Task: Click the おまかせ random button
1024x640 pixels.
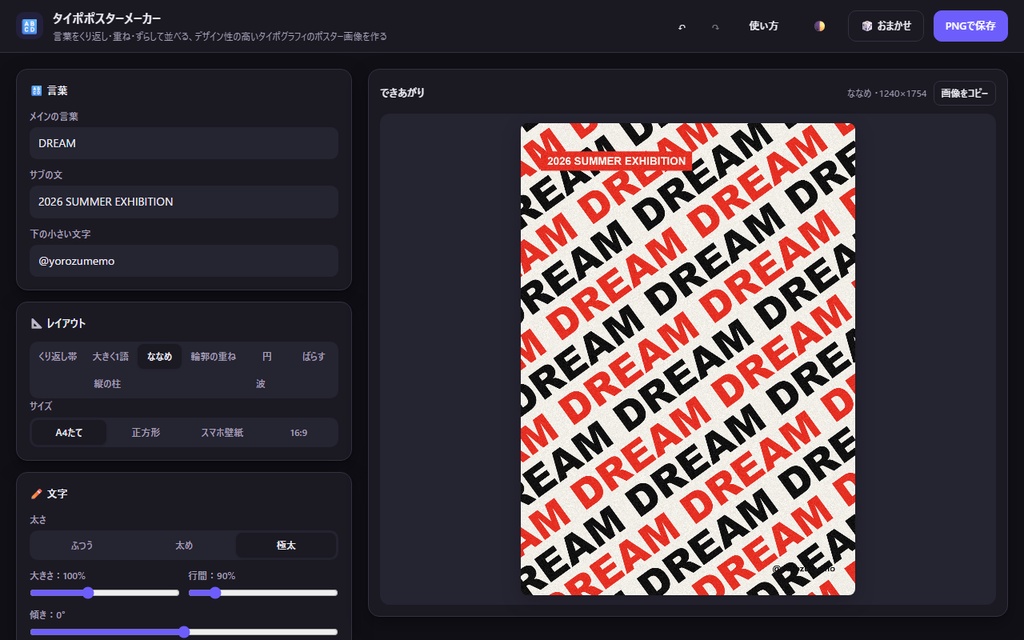Action: (886, 26)
